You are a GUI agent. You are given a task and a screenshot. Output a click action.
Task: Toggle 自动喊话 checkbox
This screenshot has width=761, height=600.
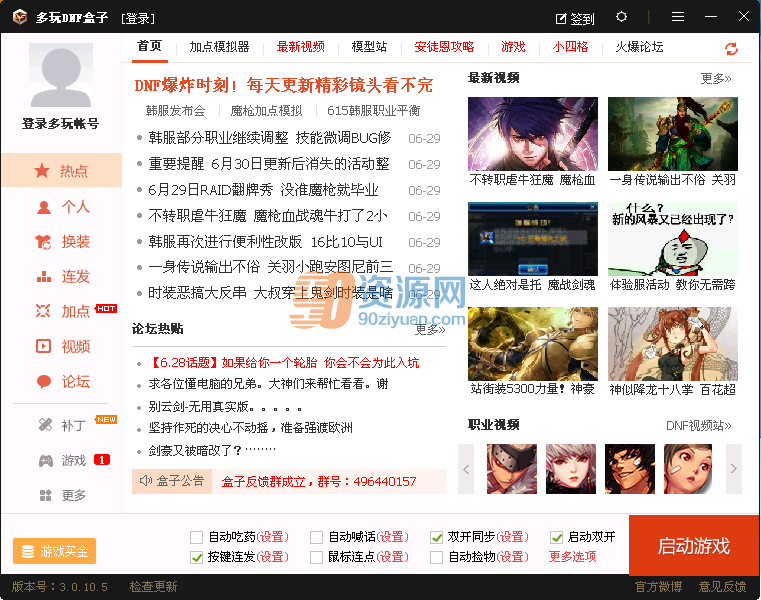click(x=316, y=537)
